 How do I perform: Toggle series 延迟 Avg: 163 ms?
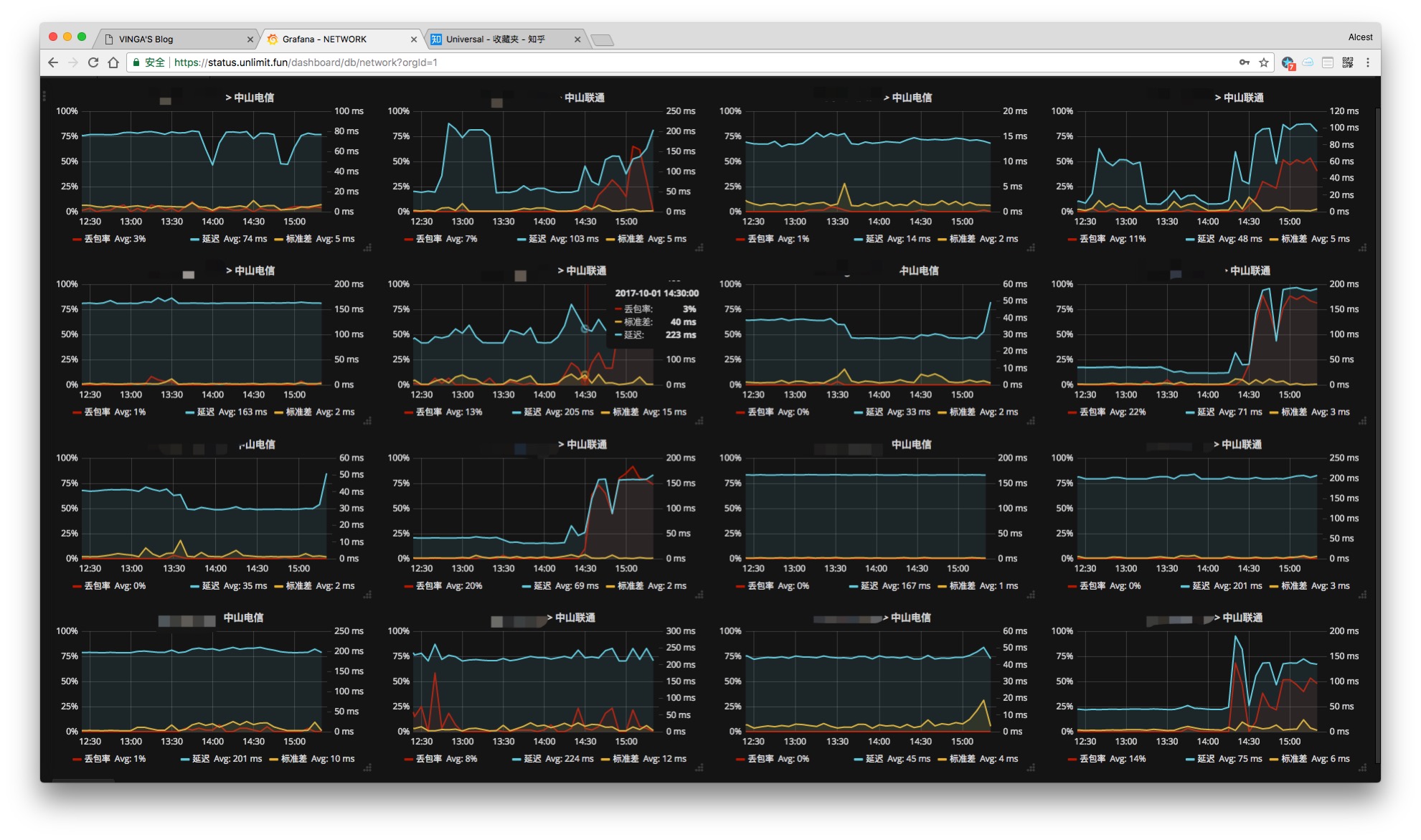[227, 412]
